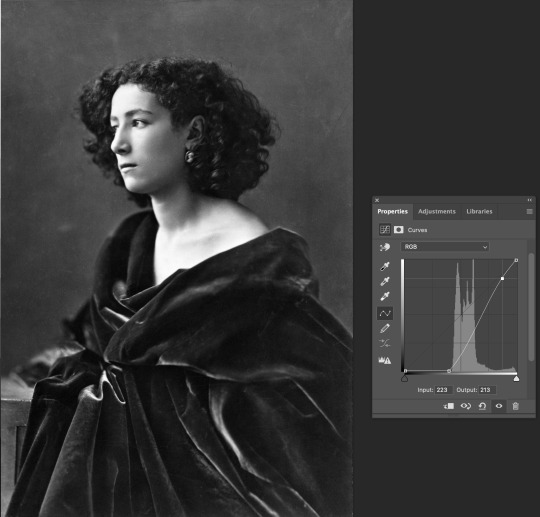540x517 pixels.
Task: Collapse the panel with the double-arrow icon
Action: 530,200
